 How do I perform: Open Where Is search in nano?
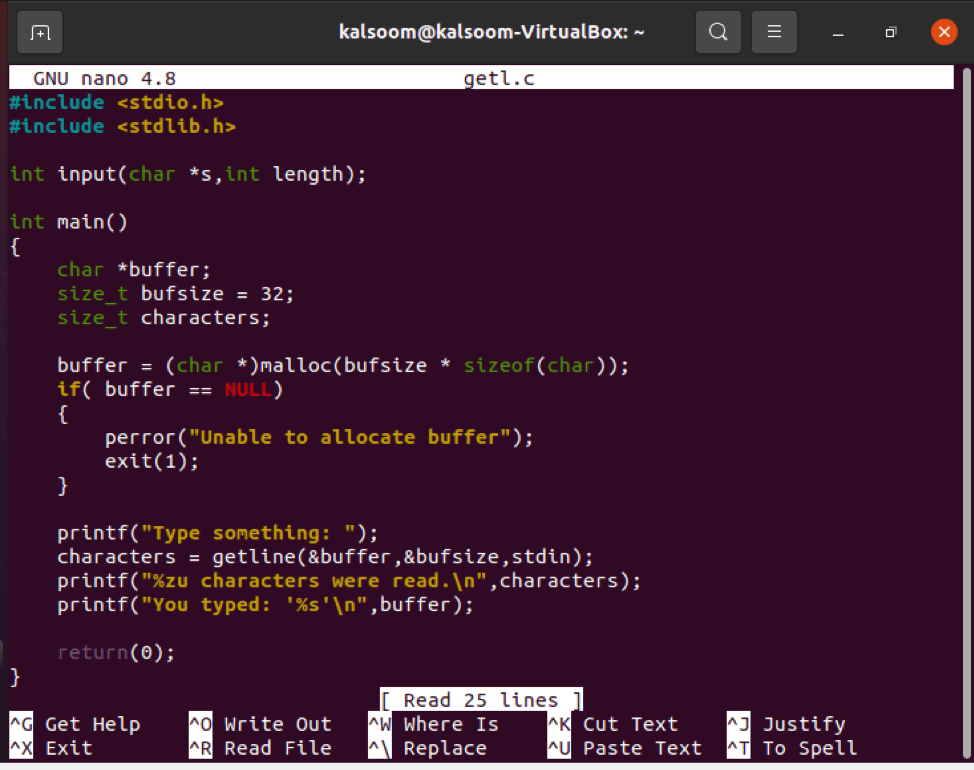[x=450, y=723]
